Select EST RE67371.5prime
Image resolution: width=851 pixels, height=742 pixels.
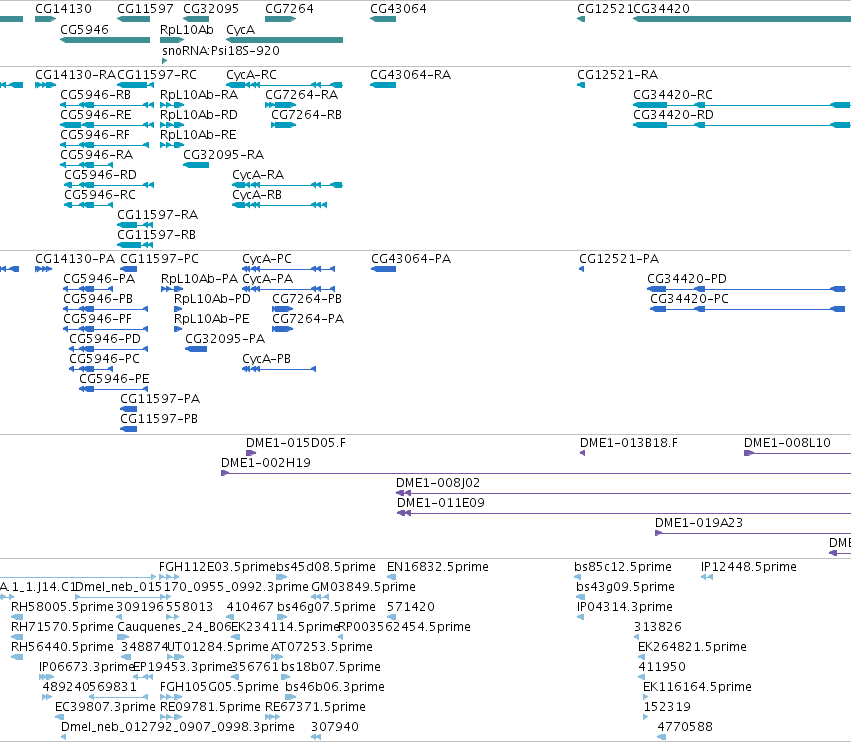[x=315, y=707]
